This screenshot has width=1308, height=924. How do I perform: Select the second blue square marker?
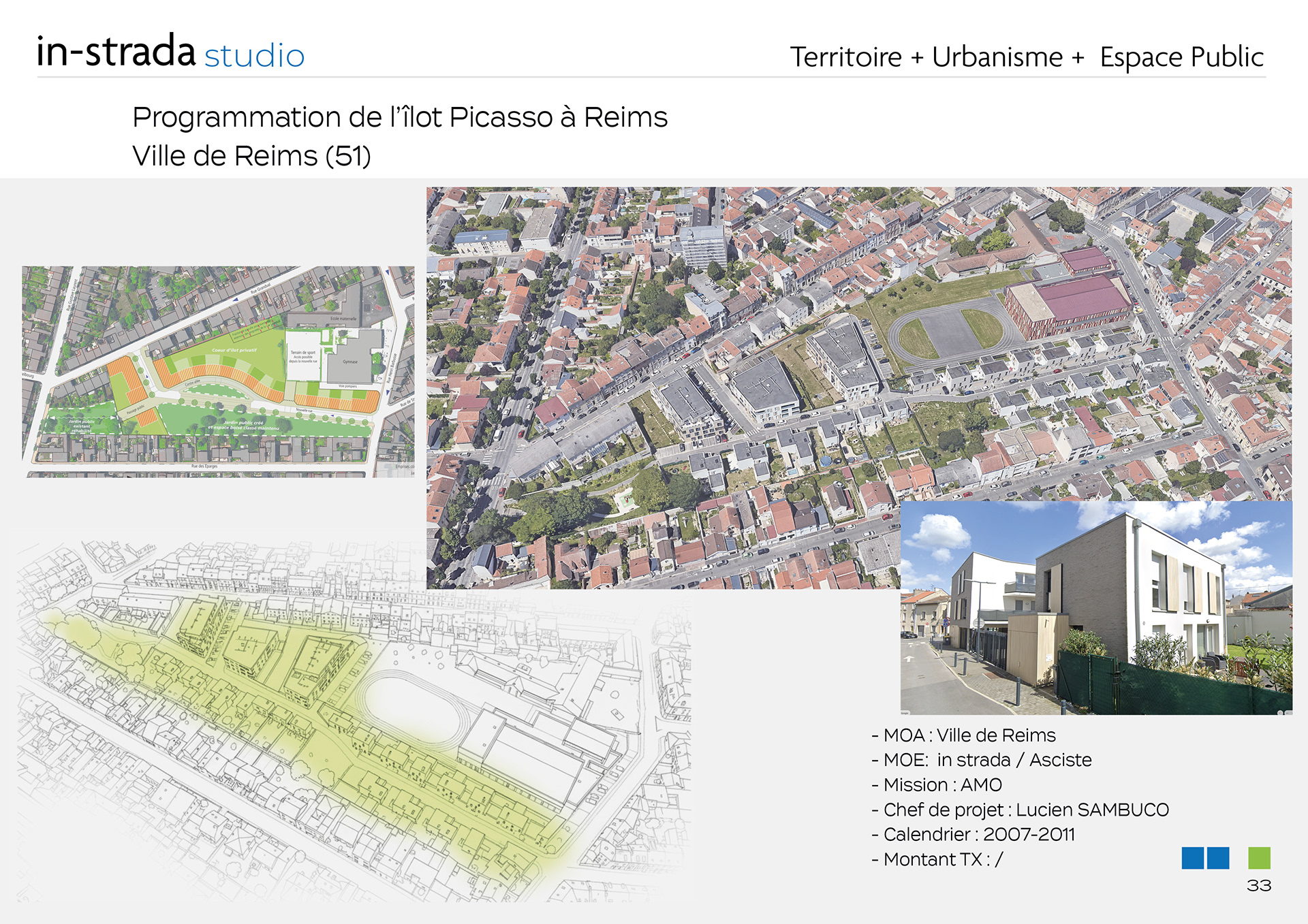(1218, 858)
